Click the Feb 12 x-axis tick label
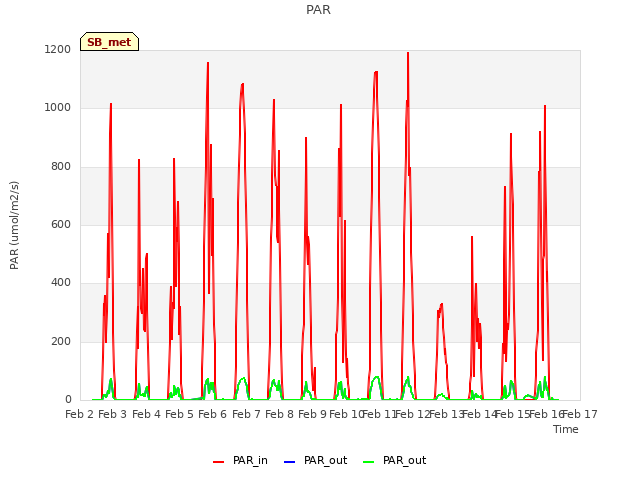The height and width of the screenshot is (480, 640). pyautogui.click(x=412, y=414)
